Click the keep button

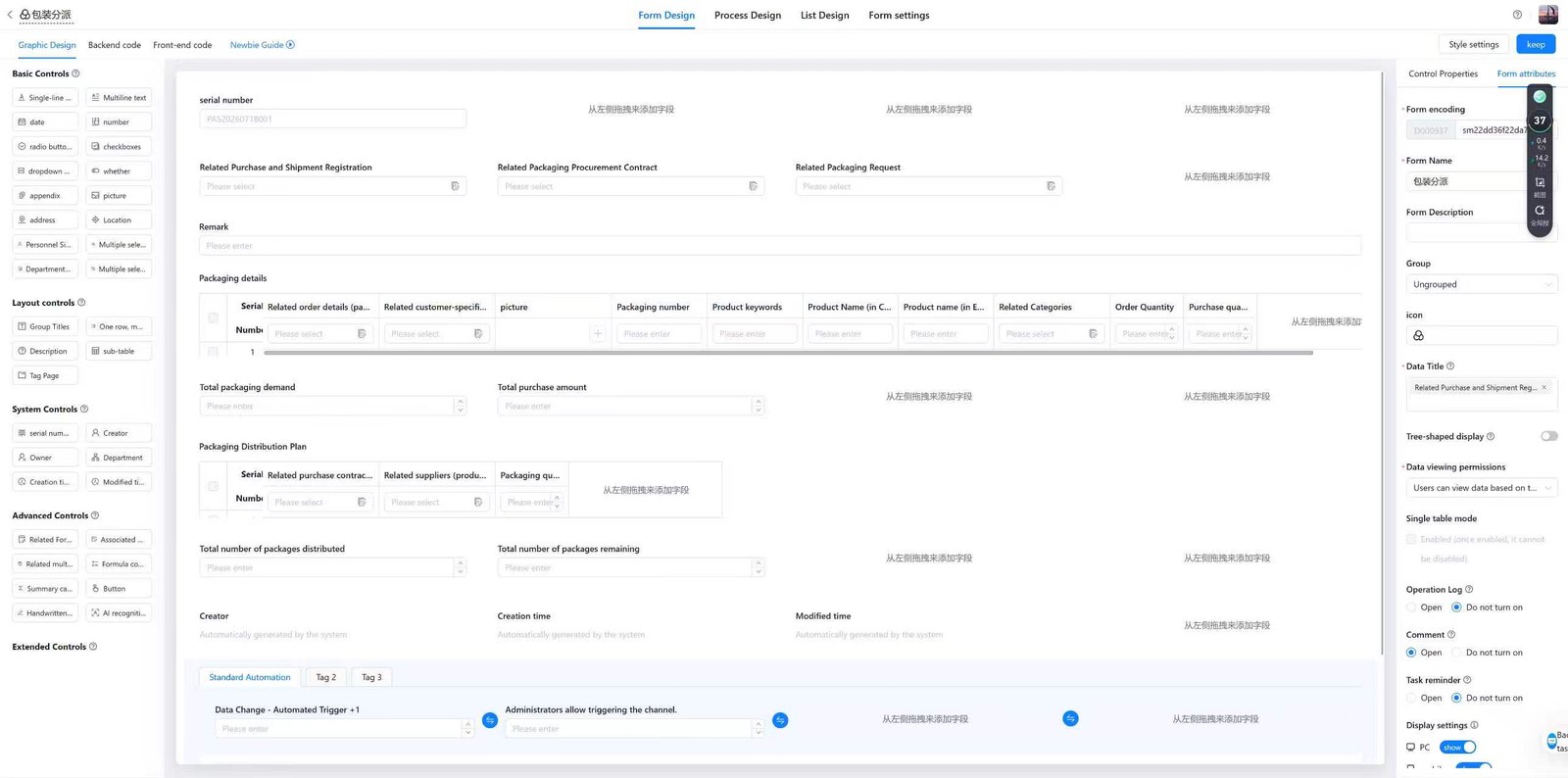click(1536, 44)
